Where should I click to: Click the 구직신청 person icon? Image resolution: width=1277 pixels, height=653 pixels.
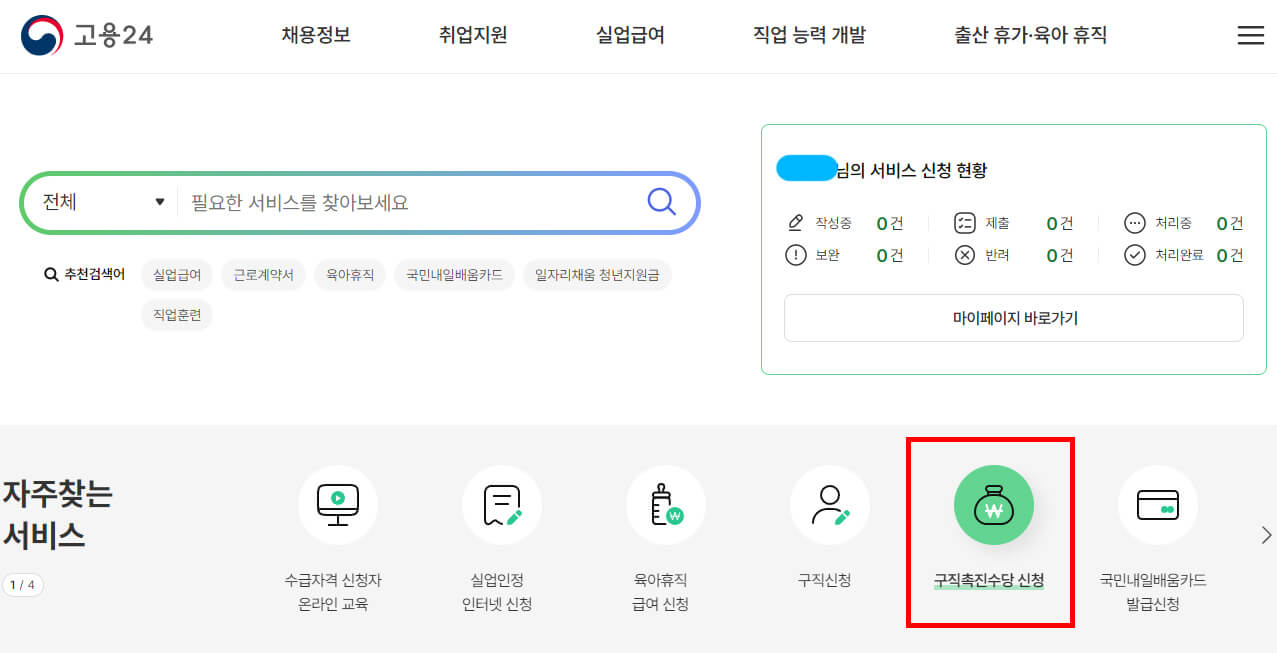[x=829, y=505]
